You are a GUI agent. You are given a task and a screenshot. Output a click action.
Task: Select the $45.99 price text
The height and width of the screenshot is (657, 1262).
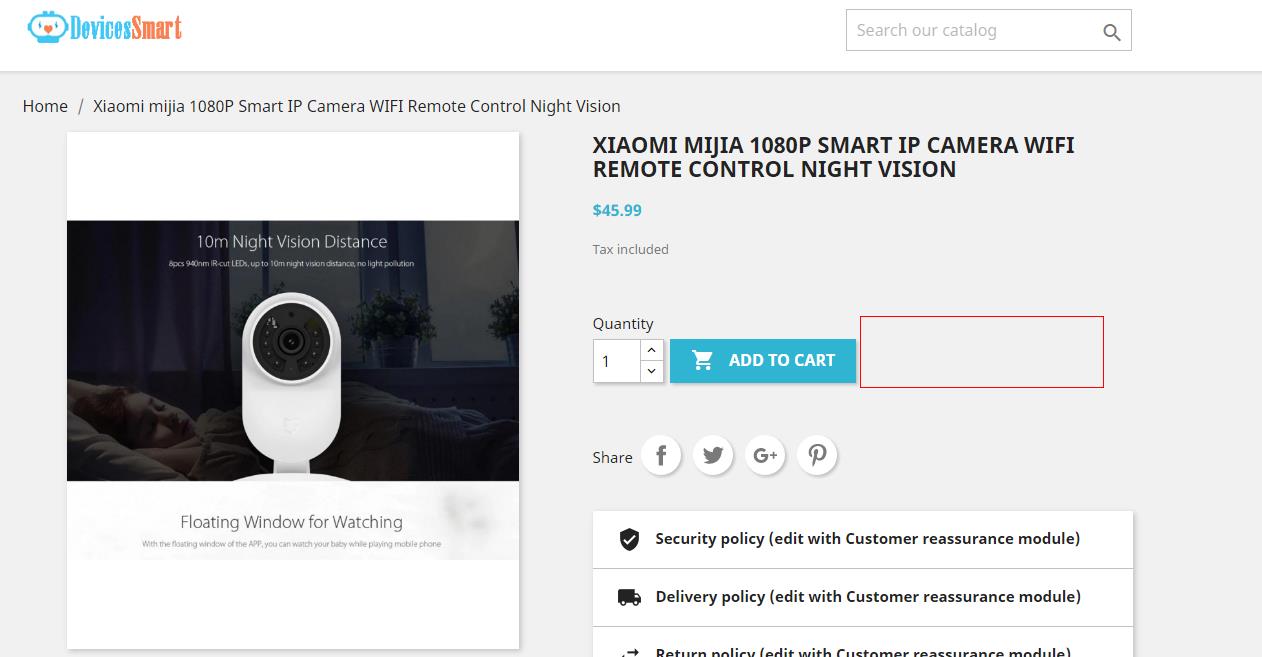click(x=617, y=210)
